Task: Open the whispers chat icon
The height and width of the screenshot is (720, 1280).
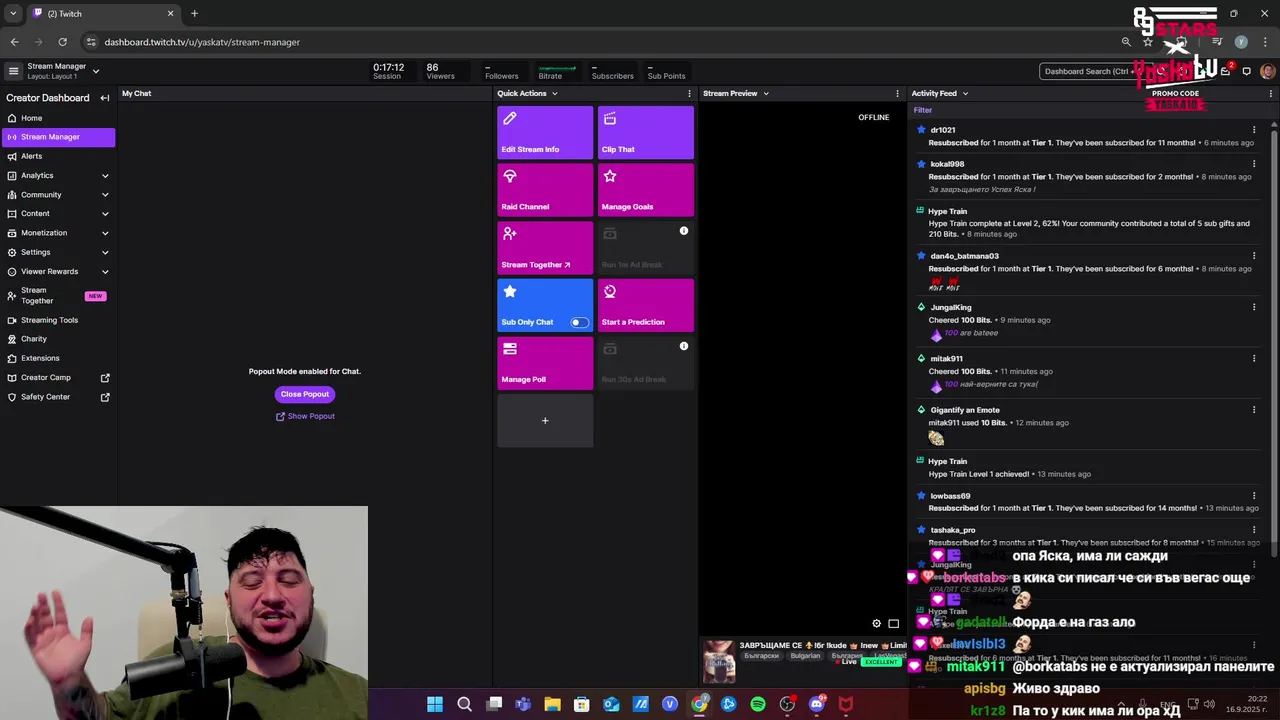Action: (1247, 71)
